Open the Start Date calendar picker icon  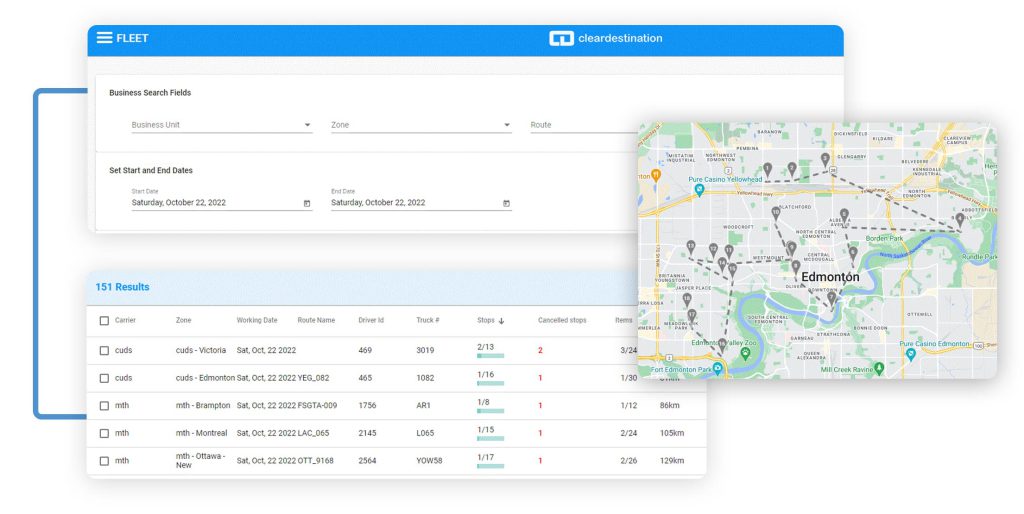coord(307,203)
